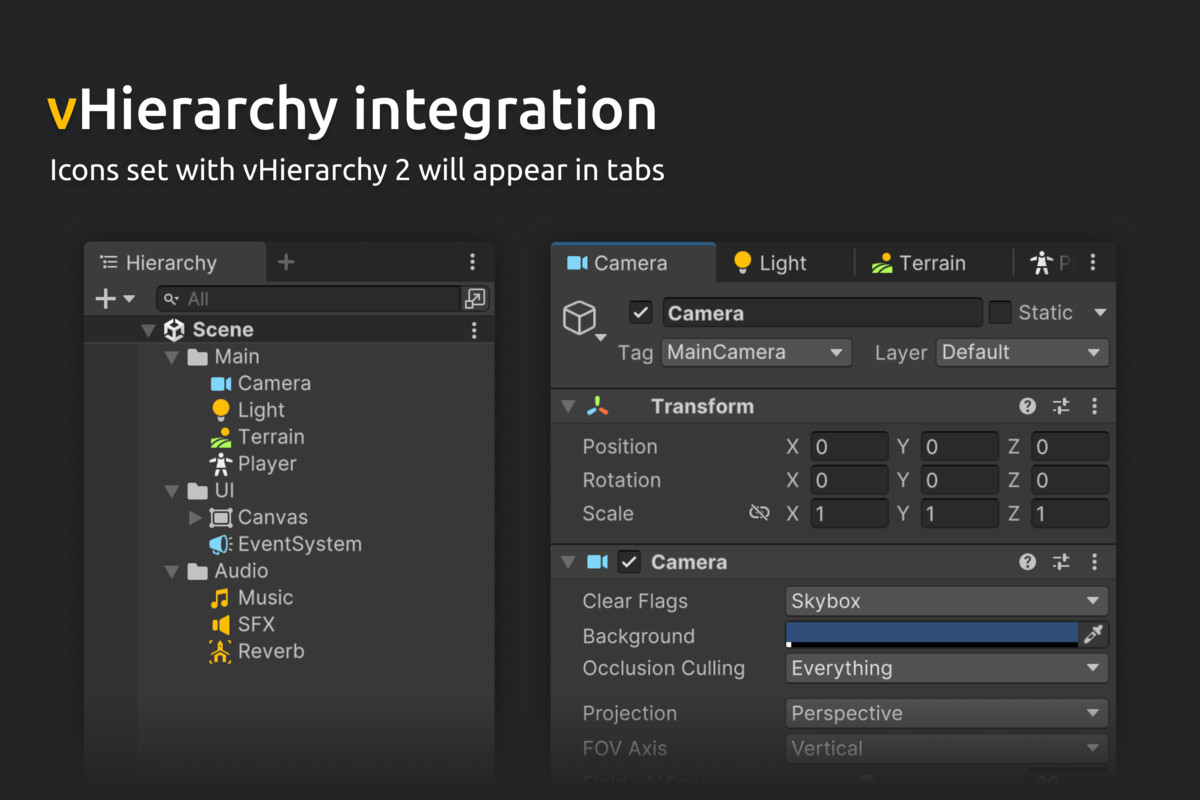1200x800 pixels.
Task: Open GameObject icon dropdown arrow in Inspector
Action: click(601, 338)
